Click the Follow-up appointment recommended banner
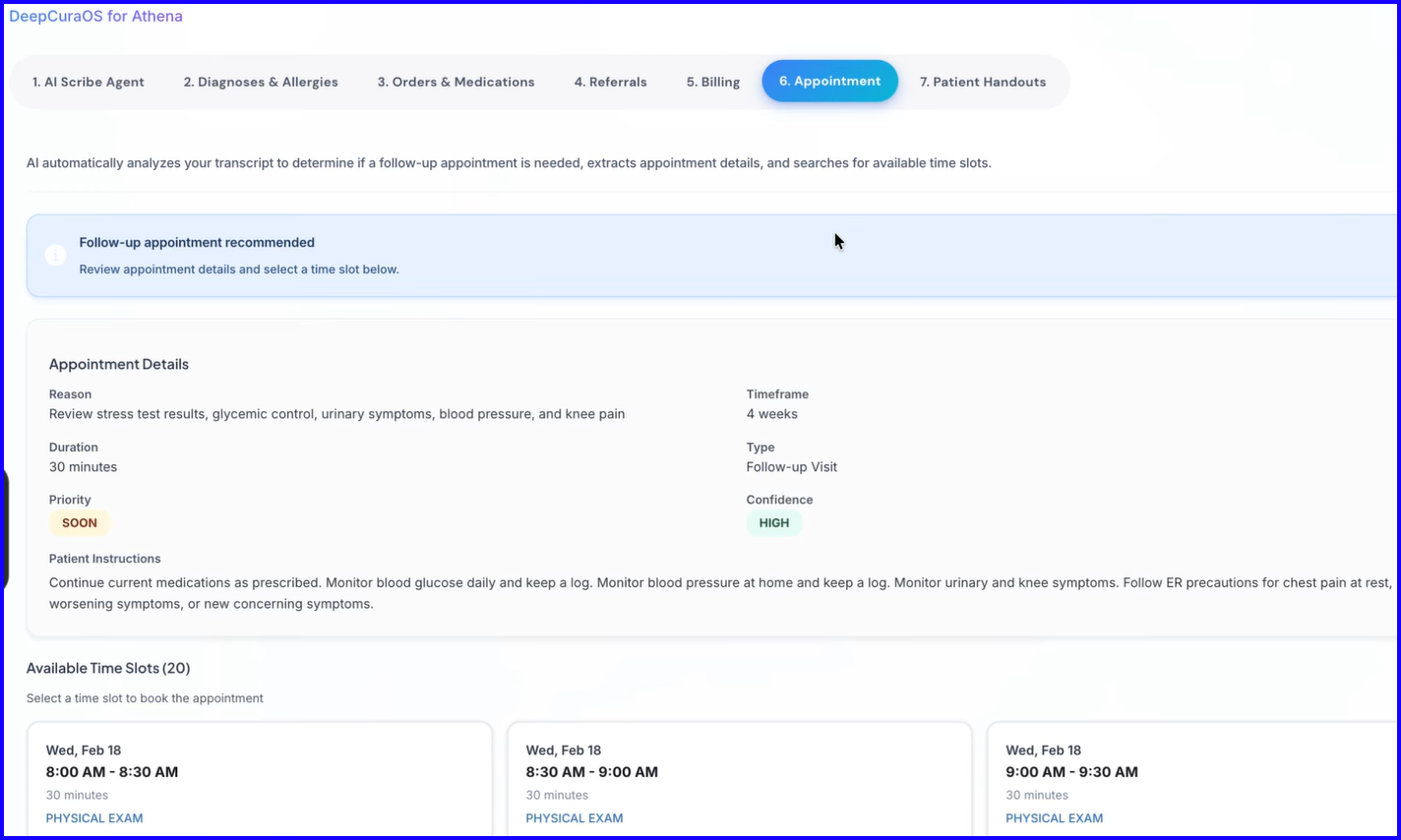This screenshot has height=840, width=1401. point(712,256)
